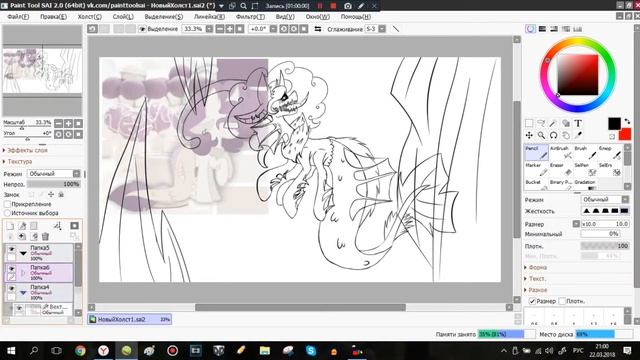Select the Bucket fill tool
Viewport: 640px width, 360px height.
point(536,184)
